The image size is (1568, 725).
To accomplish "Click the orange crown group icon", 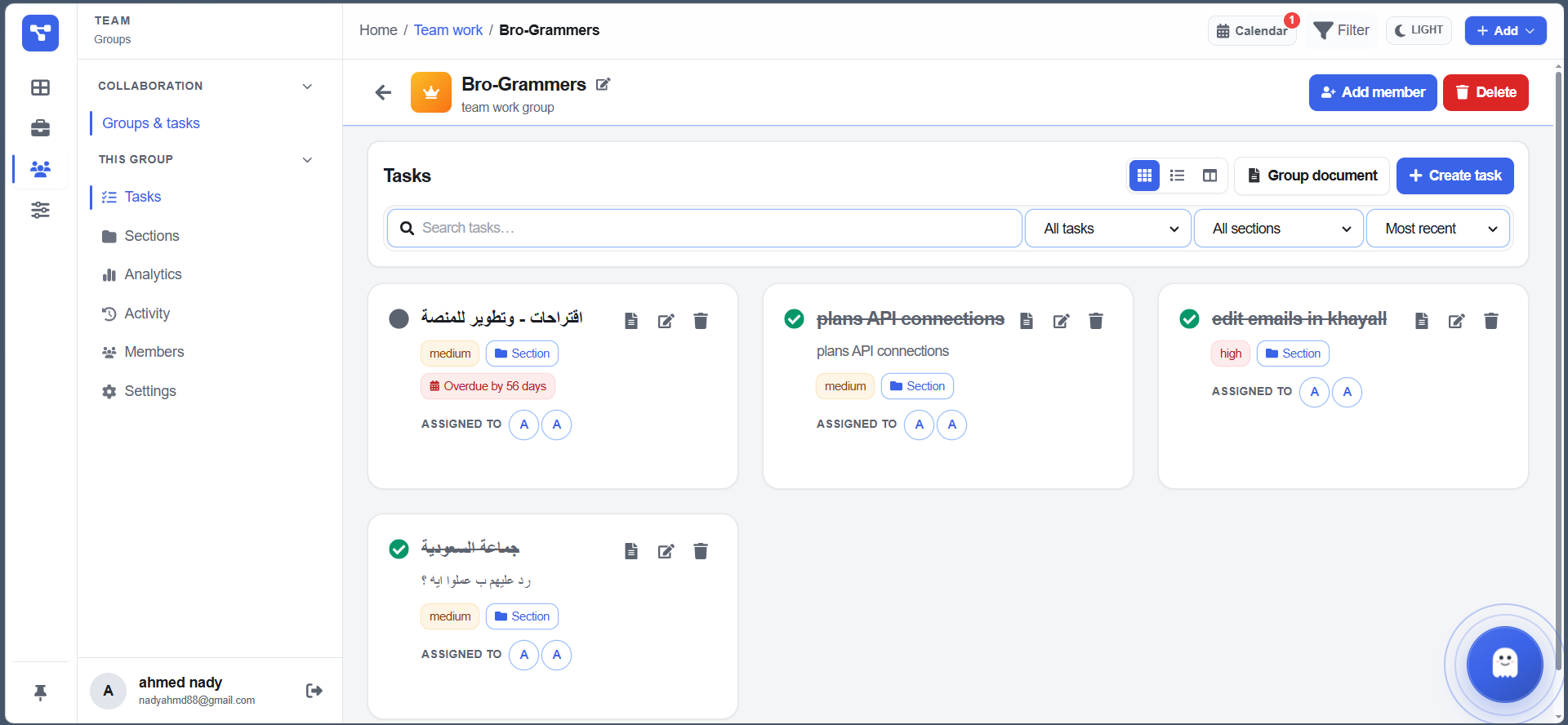I will pos(431,92).
